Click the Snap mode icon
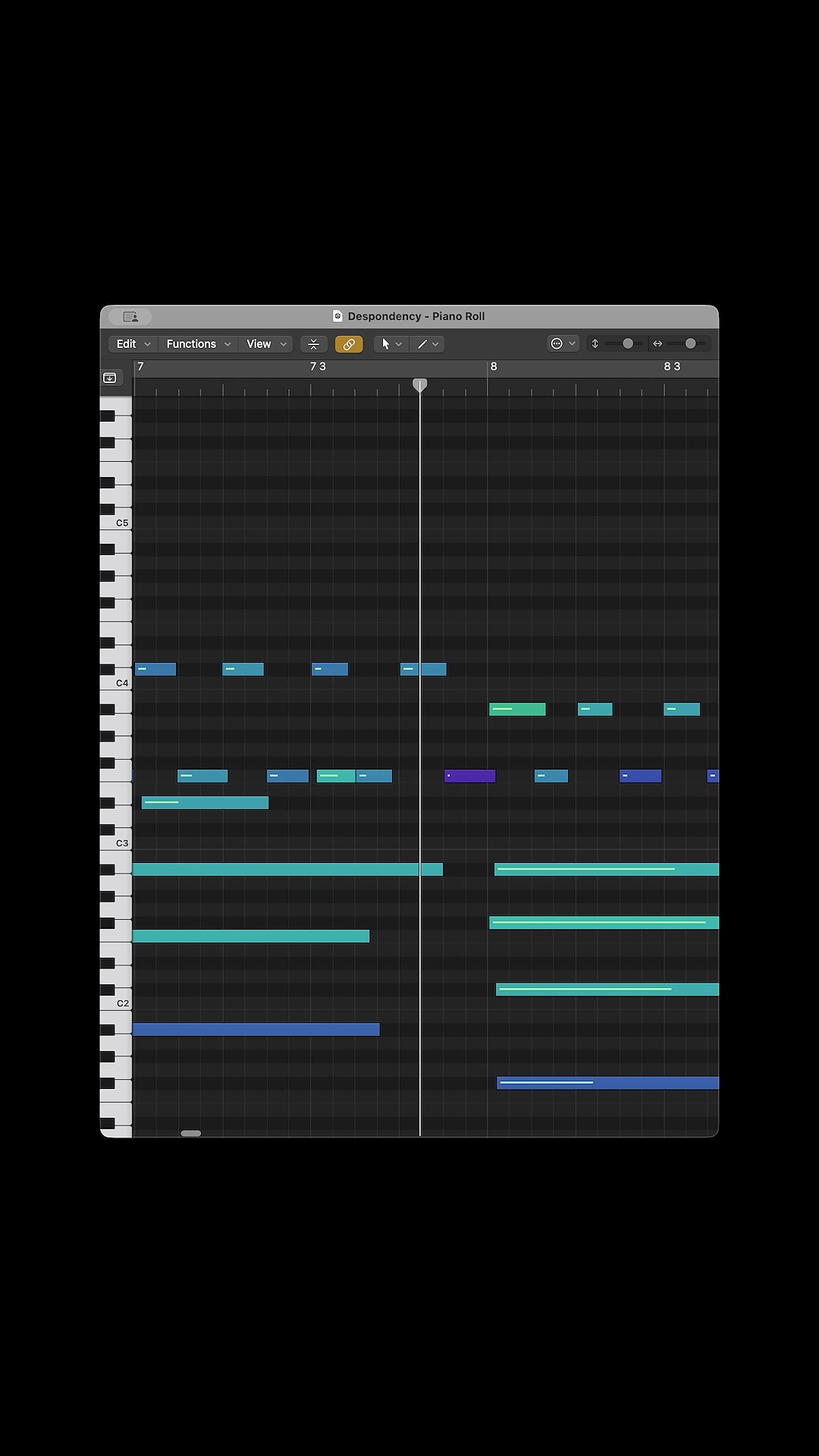The image size is (819, 1456). [557, 344]
